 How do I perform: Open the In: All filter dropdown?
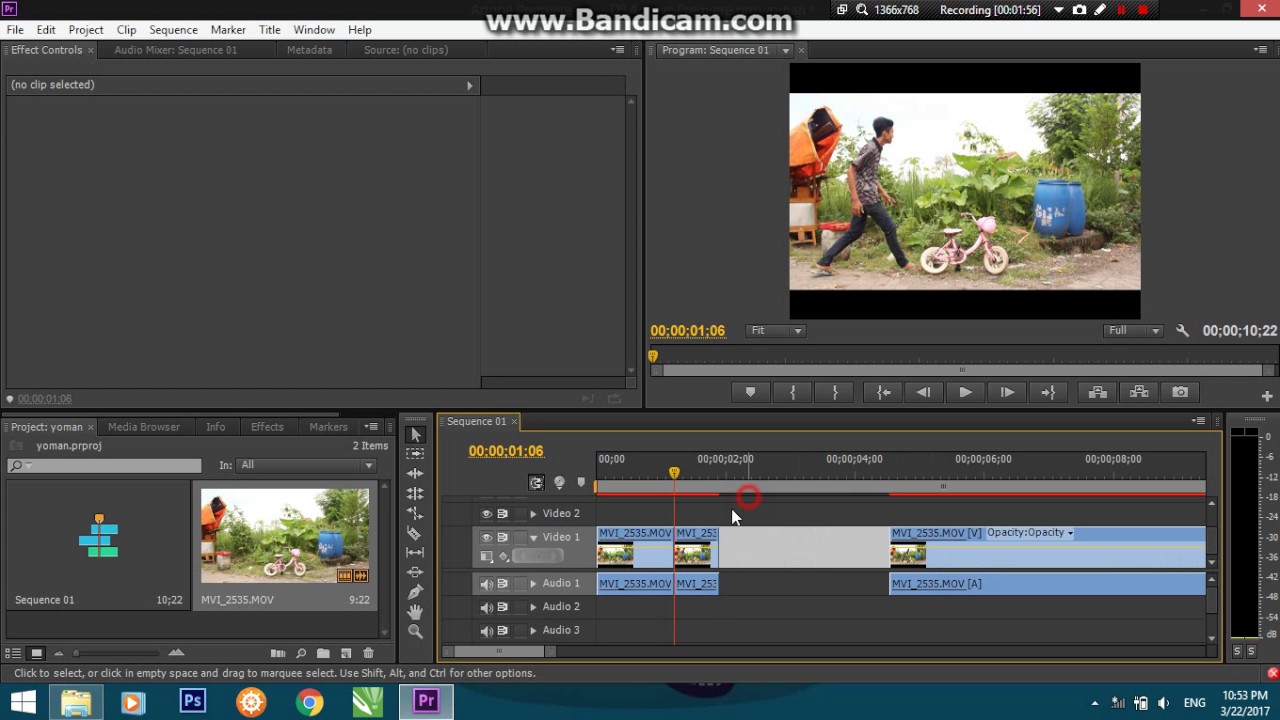pos(306,465)
